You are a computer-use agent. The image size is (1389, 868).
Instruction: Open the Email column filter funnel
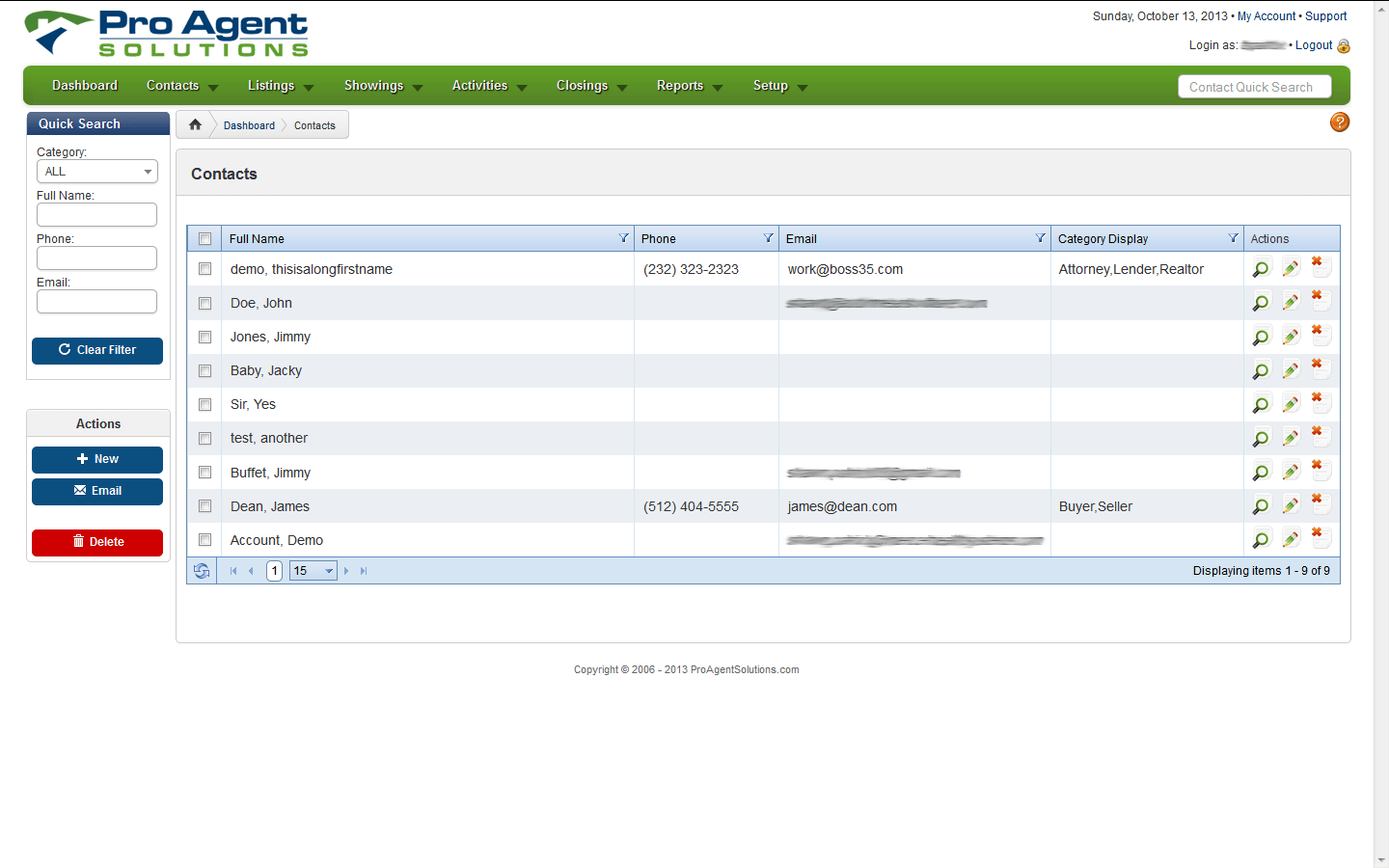click(1040, 237)
